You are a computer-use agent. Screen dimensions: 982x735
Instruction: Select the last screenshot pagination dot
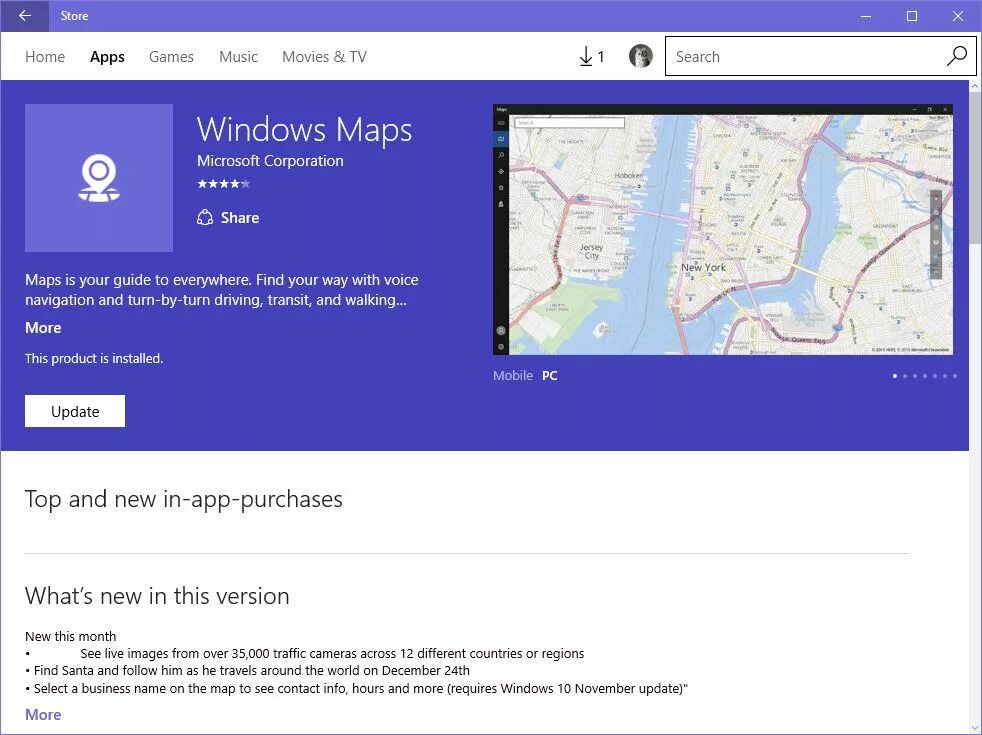pos(954,376)
